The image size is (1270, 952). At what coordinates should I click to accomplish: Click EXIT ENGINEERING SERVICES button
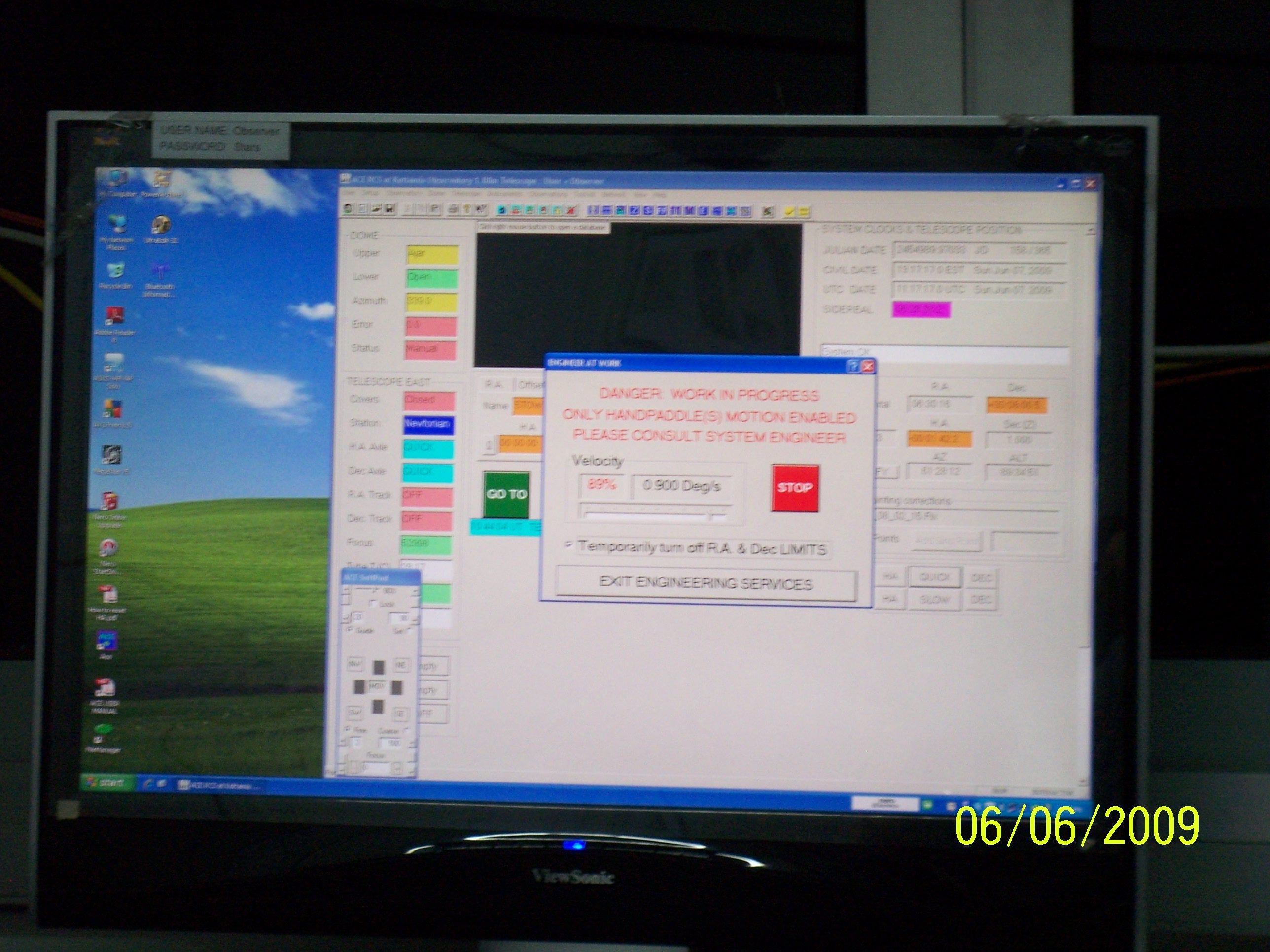coord(706,583)
